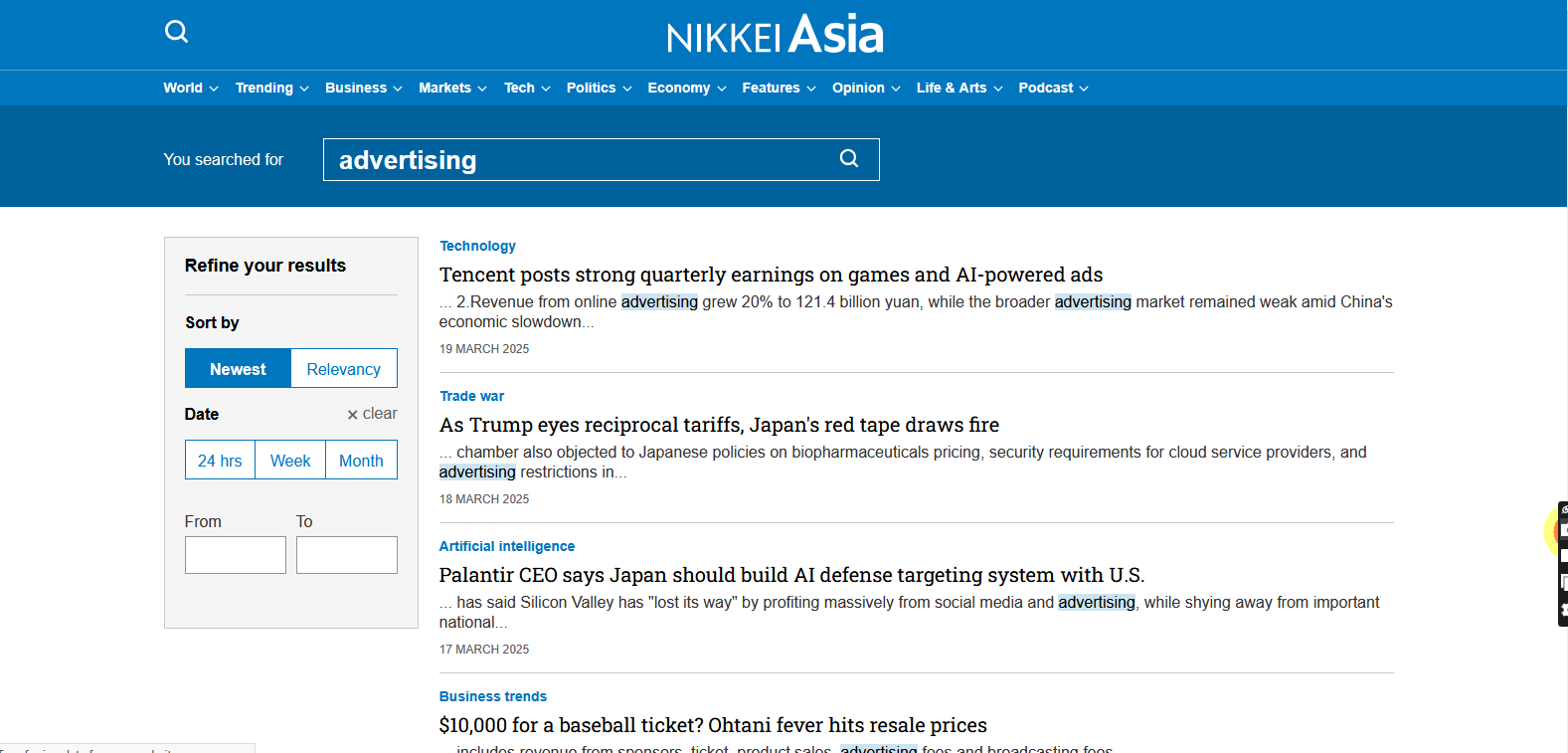Filter results to past Week
Screen dimensions: 1568x753
click(x=290, y=461)
